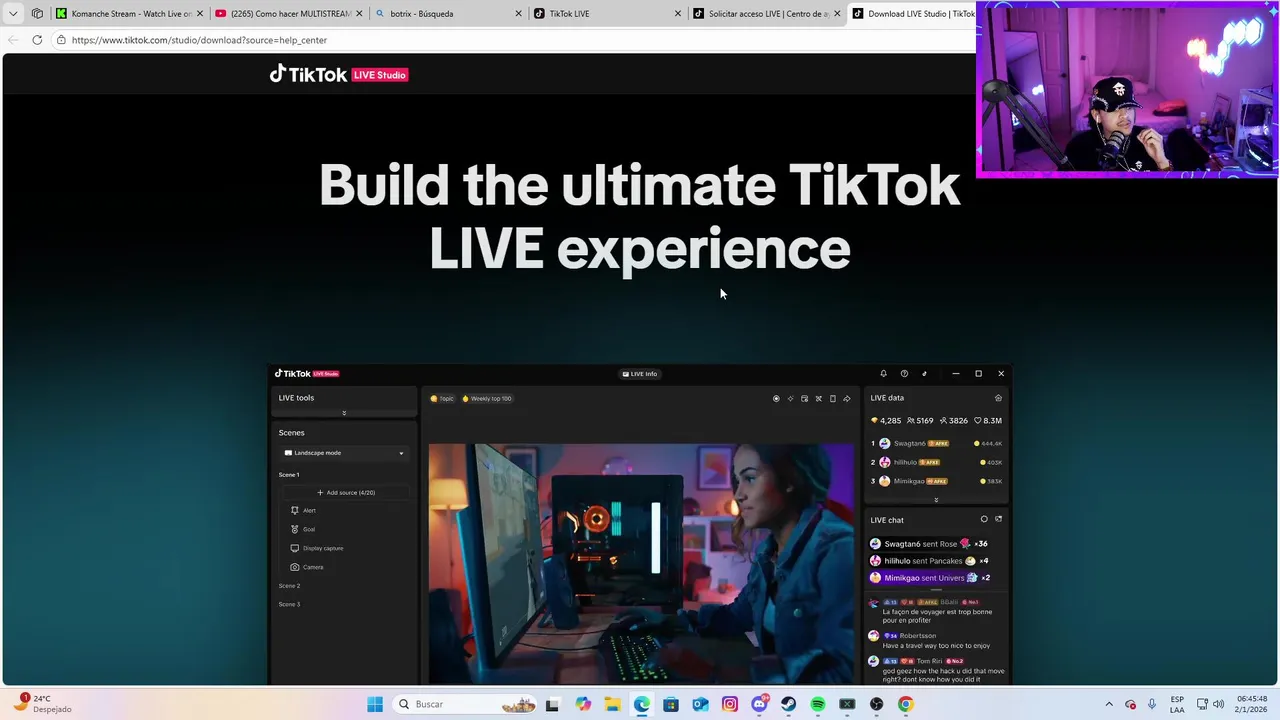Viewport: 1280px width, 720px height.
Task: Reload the page with the refresh icon
Action: coord(37,40)
